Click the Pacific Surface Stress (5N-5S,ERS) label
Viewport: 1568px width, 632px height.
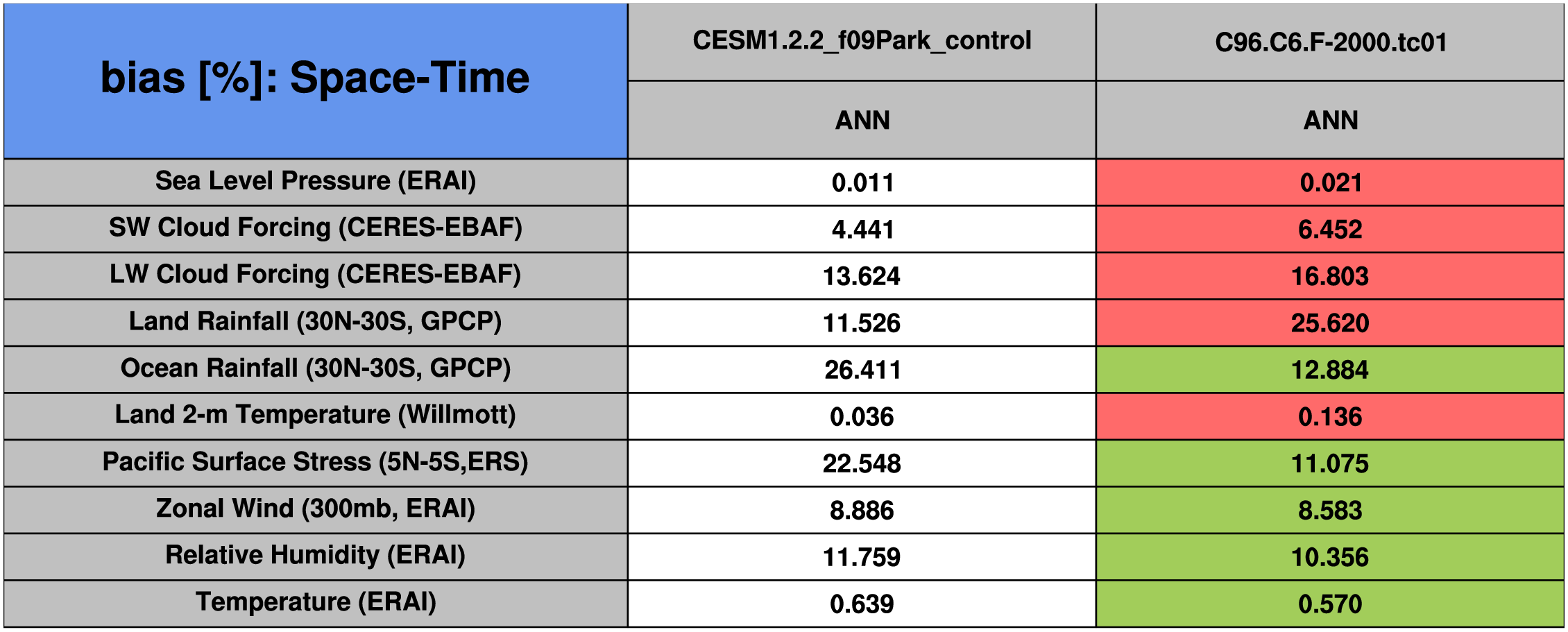tap(315, 462)
